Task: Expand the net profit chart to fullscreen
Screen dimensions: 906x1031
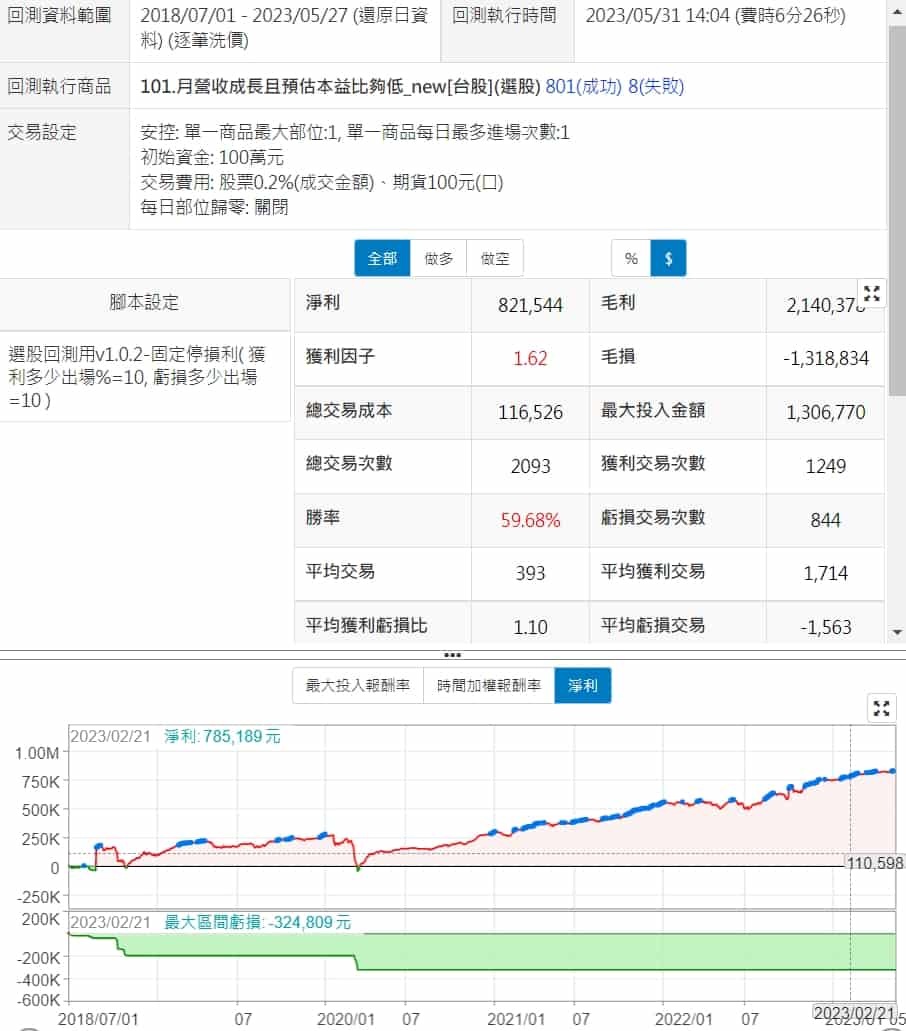Action: point(881,708)
